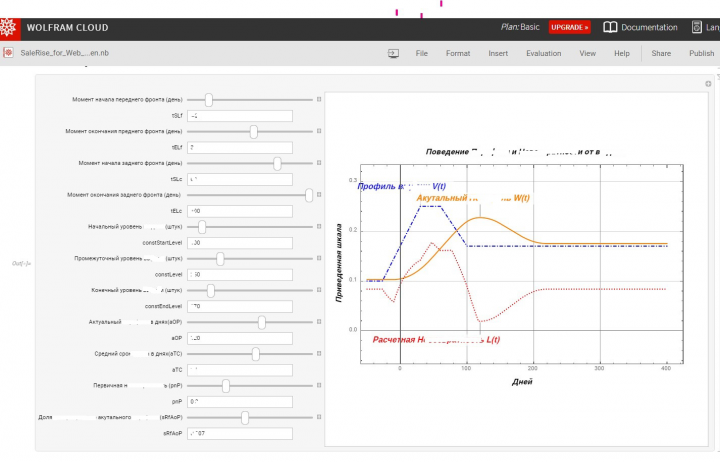Click the presentation screen icon left of File
This screenshot has height=462, width=720.
tap(394, 53)
